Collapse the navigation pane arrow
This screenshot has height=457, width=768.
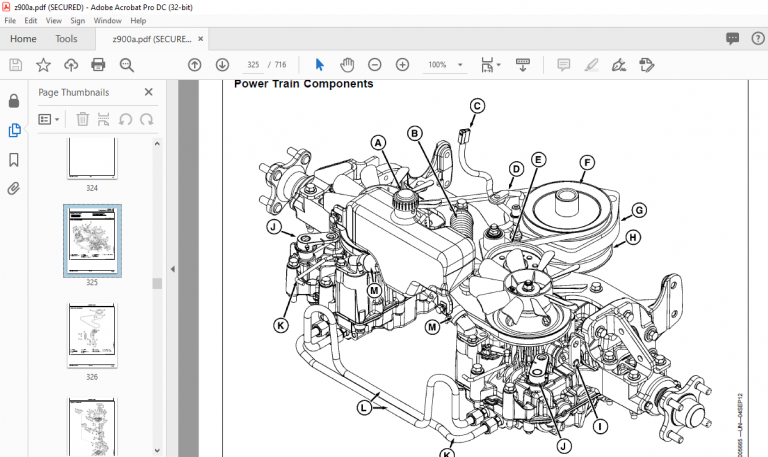point(172,269)
